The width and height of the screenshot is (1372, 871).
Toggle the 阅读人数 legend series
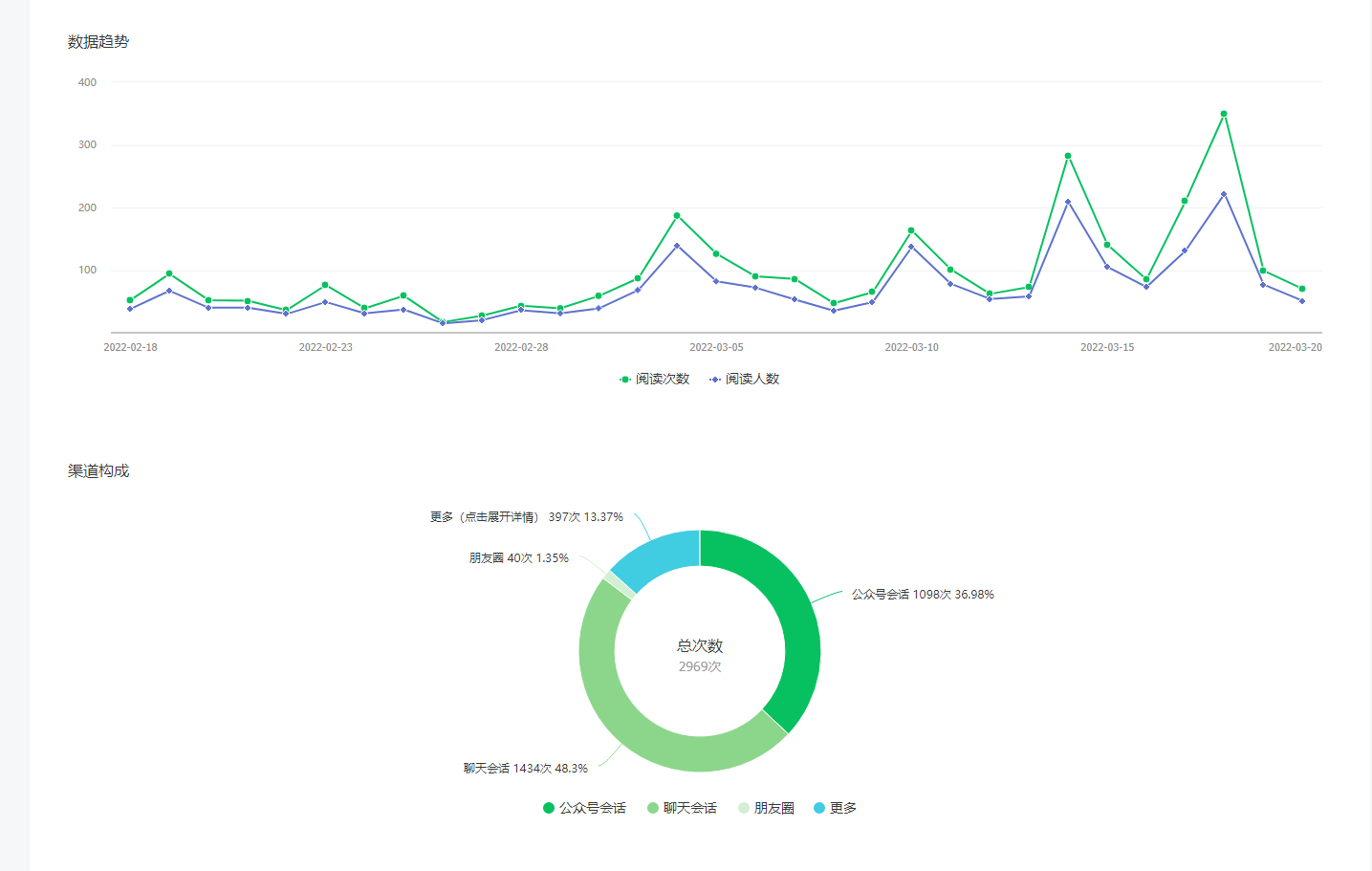(745, 379)
